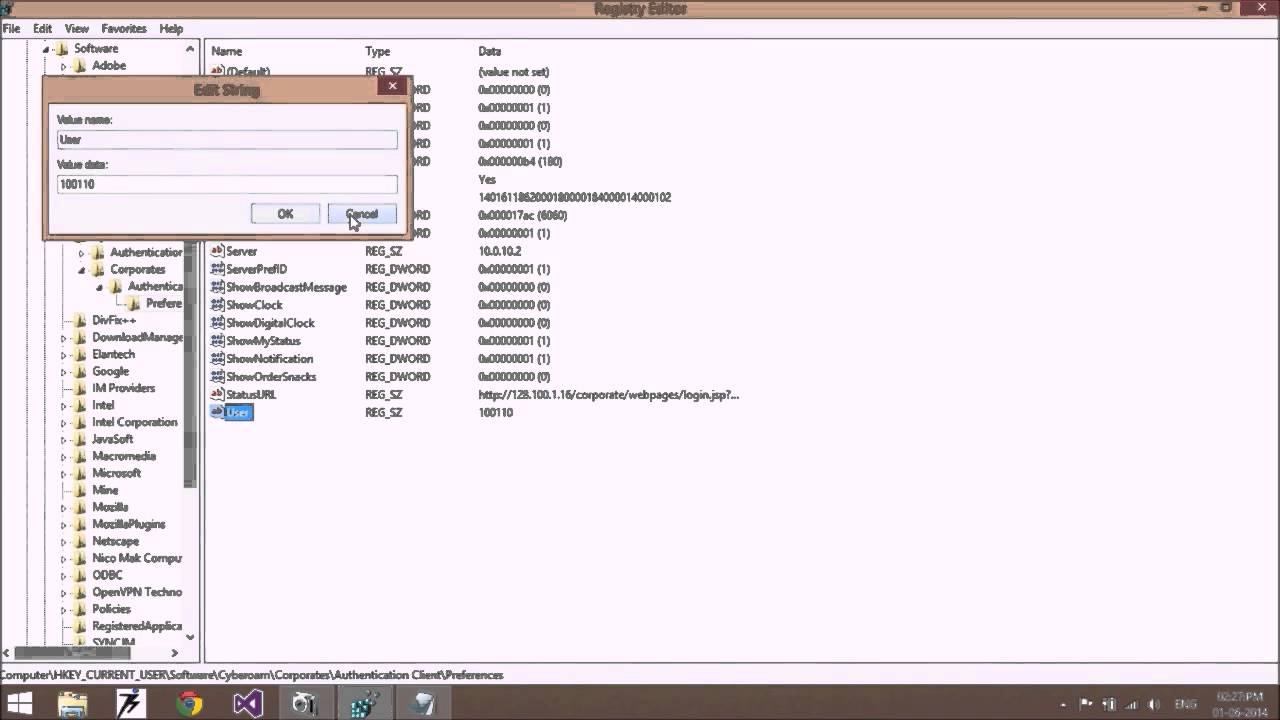Select the (Default) value icon

[x=217, y=71]
